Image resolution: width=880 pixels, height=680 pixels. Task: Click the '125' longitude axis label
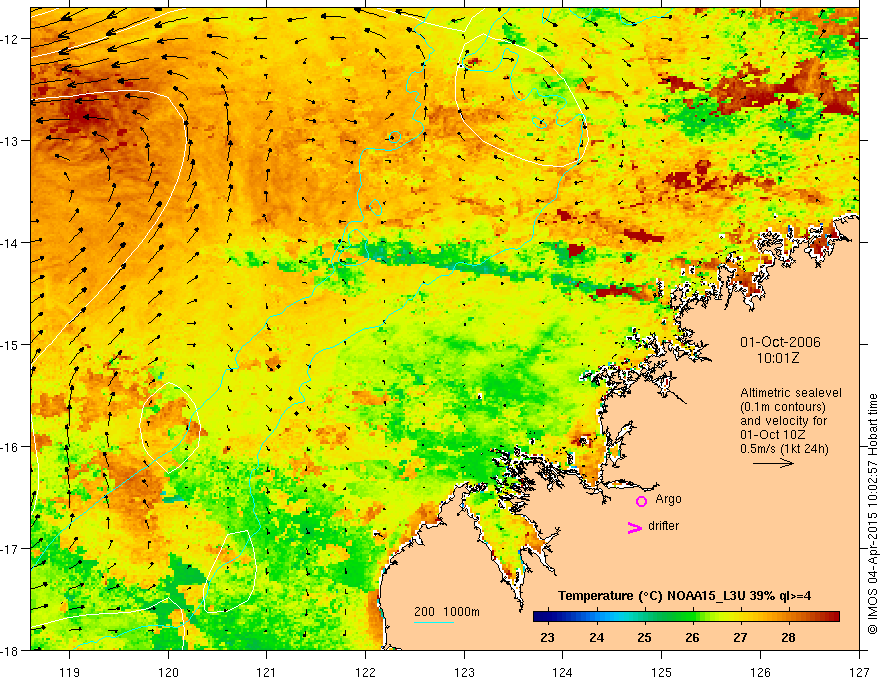662,672
